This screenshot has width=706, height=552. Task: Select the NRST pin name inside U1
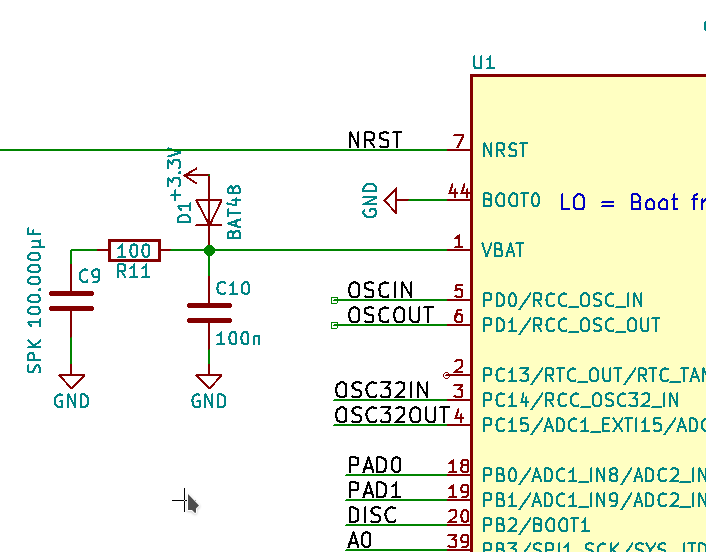click(x=505, y=150)
